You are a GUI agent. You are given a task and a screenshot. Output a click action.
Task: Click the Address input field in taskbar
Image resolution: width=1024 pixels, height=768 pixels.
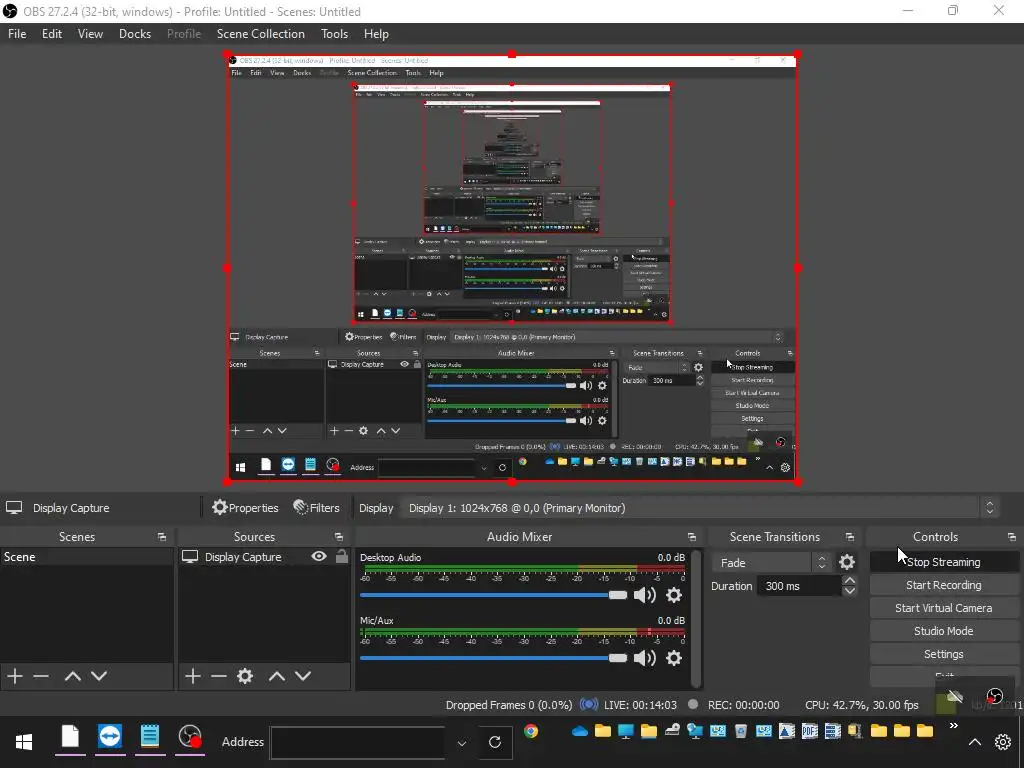pos(358,743)
